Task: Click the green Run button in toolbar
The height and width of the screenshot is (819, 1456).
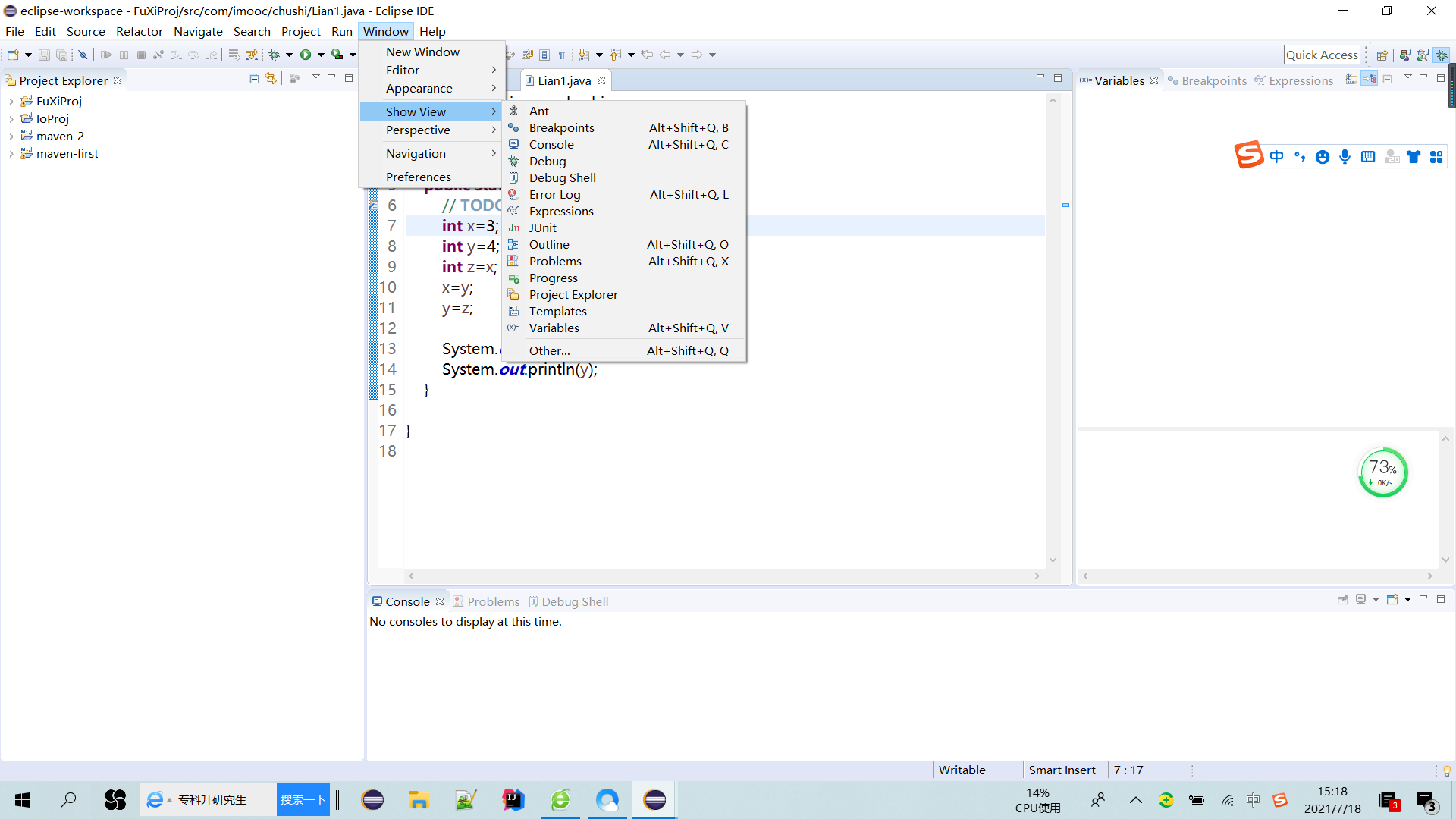Action: (x=306, y=55)
